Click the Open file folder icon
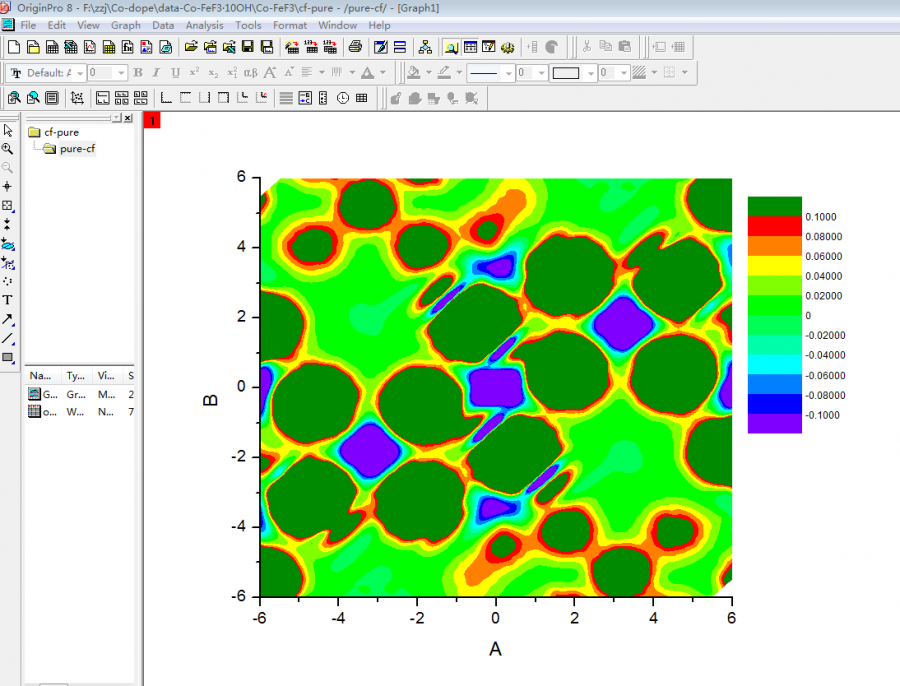Viewport: 900px width, 686px height. pos(191,47)
